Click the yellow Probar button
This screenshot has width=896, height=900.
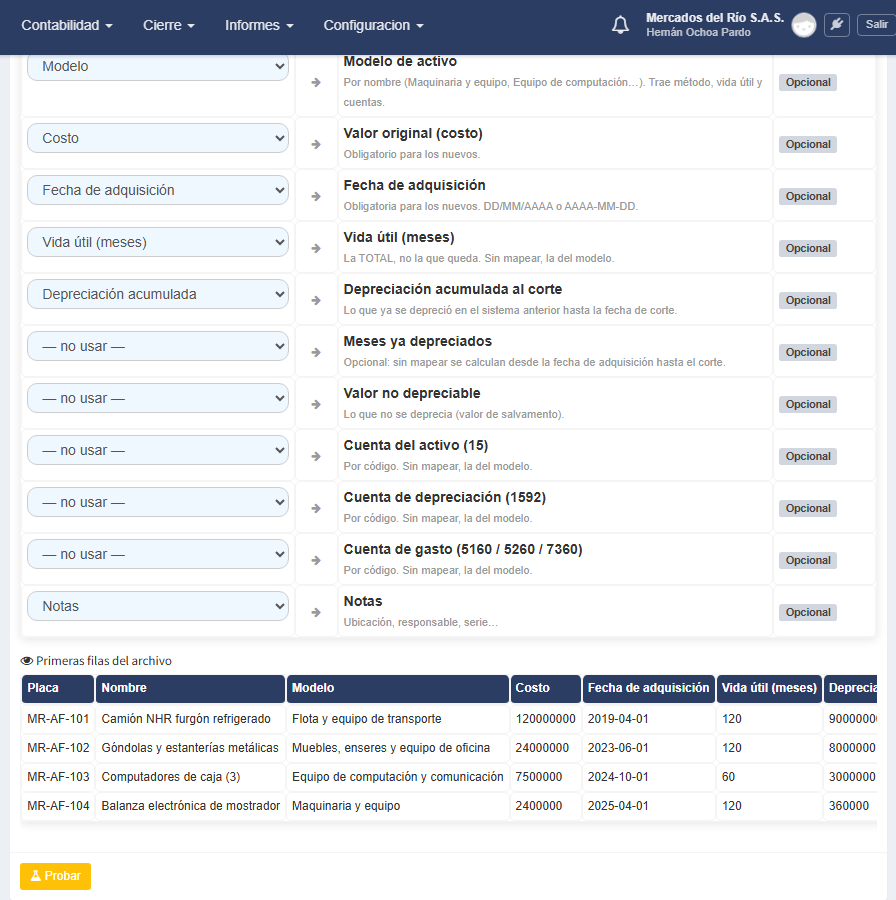pyautogui.click(x=56, y=876)
